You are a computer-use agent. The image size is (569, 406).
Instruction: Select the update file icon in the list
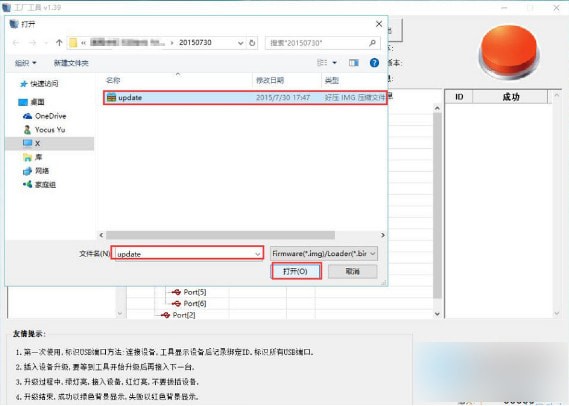coord(111,97)
